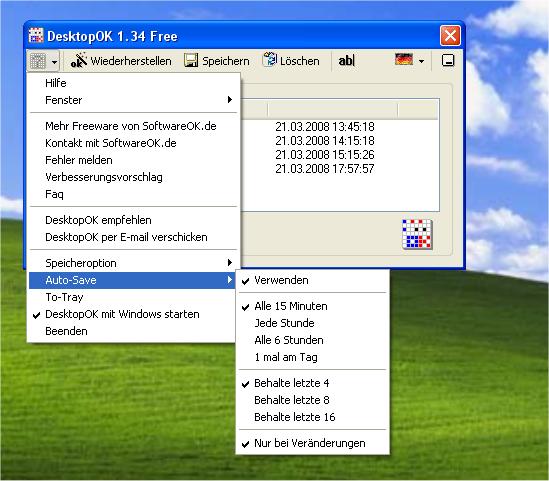549x481 pixels.
Task: Open the Faq menu entry
Action: point(133,194)
